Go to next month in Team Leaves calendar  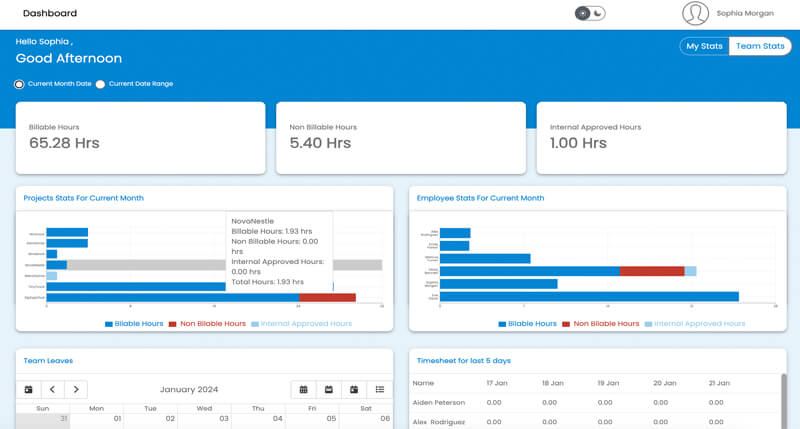(76, 389)
